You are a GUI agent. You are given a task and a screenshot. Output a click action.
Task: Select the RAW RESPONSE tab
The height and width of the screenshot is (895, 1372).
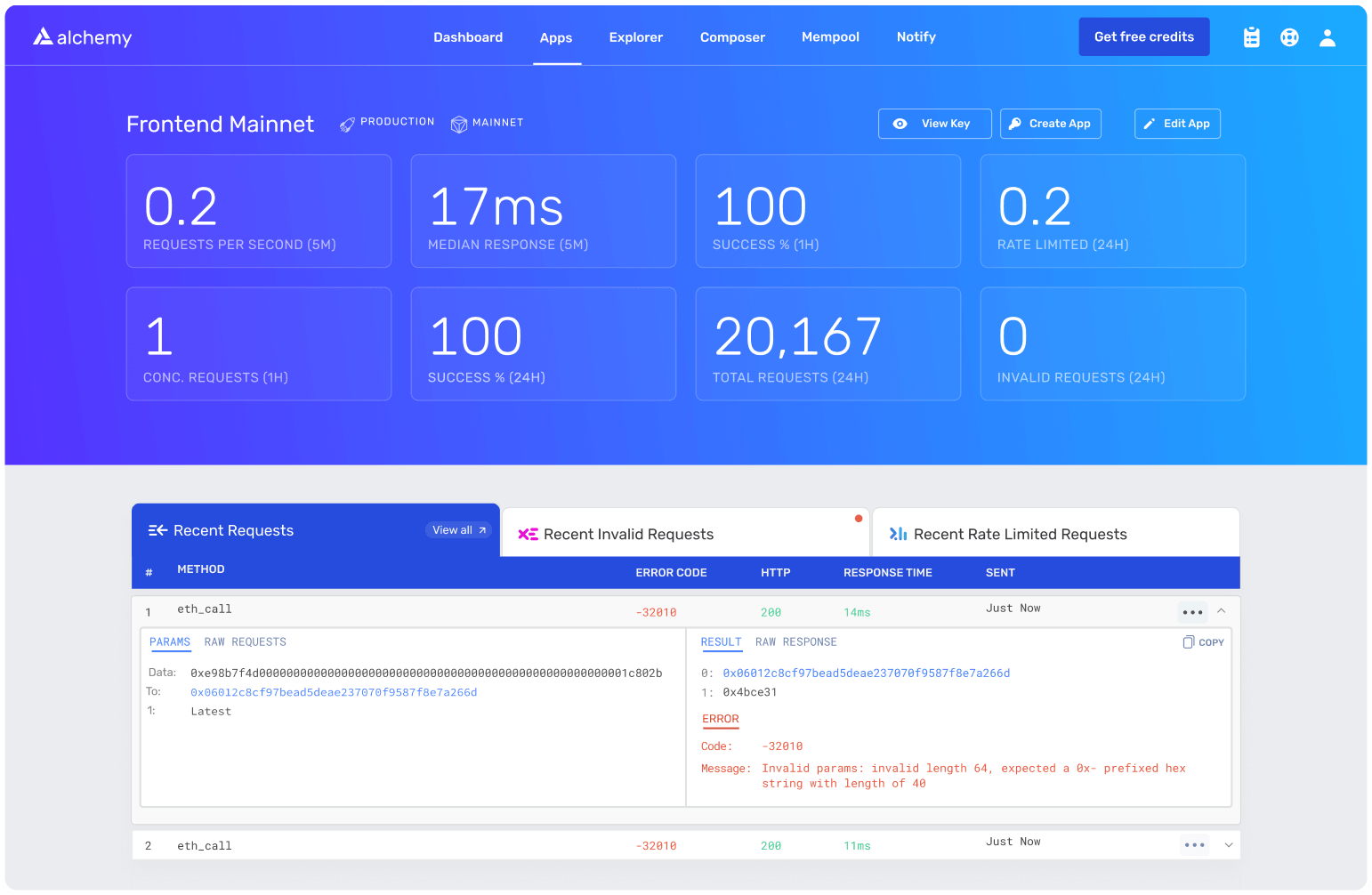[795, 642]
